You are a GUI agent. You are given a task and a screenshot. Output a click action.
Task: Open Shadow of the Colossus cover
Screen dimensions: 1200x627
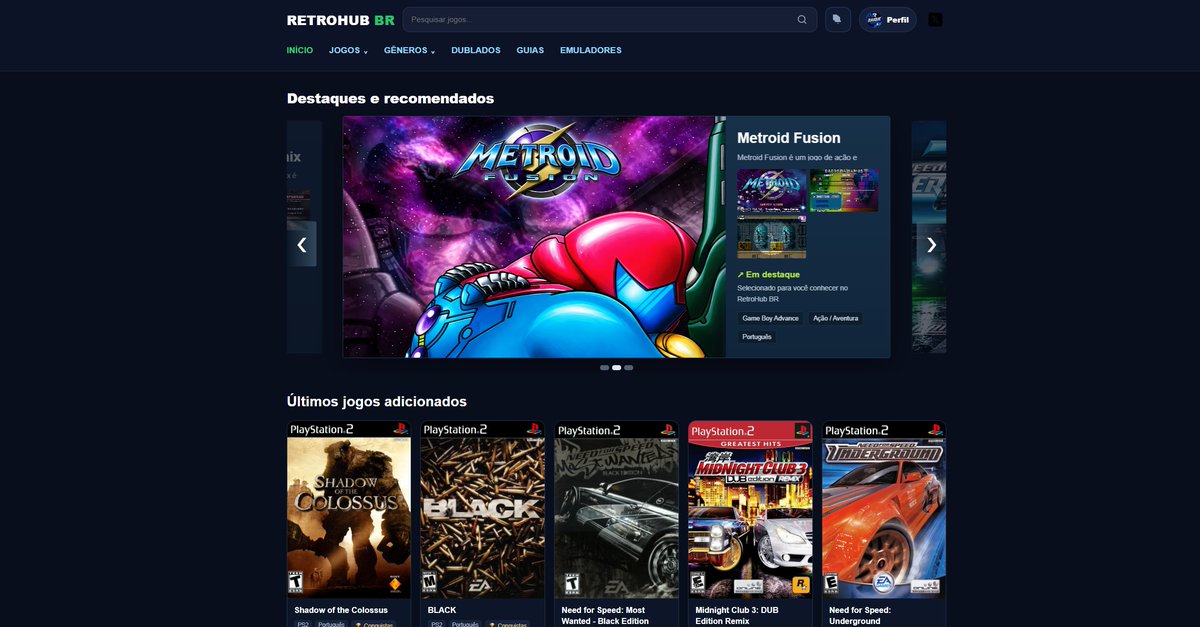pyautogui.click(x=349, y=510)
